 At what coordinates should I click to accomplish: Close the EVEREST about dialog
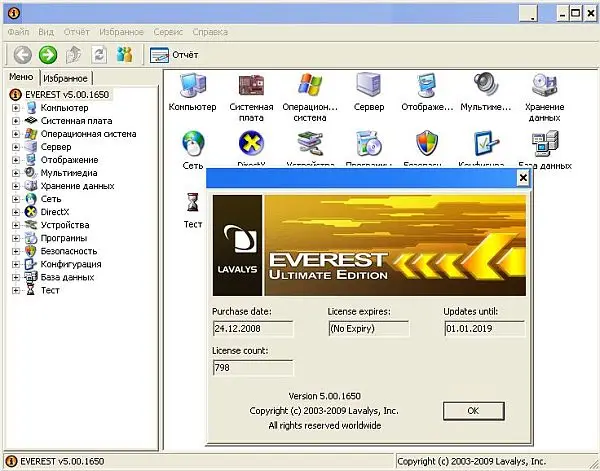pyautogui.click(x=523, y=178)
